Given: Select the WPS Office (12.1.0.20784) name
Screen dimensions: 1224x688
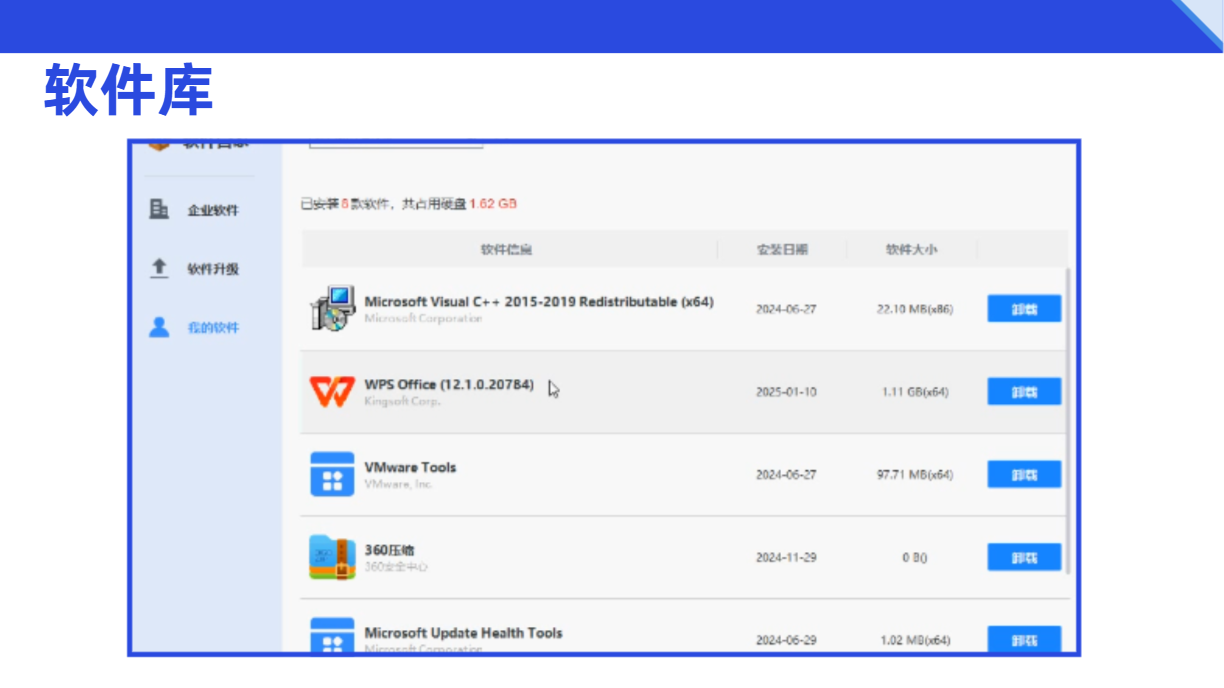Looking at the screenshot, I should click(x=449, y=384).
